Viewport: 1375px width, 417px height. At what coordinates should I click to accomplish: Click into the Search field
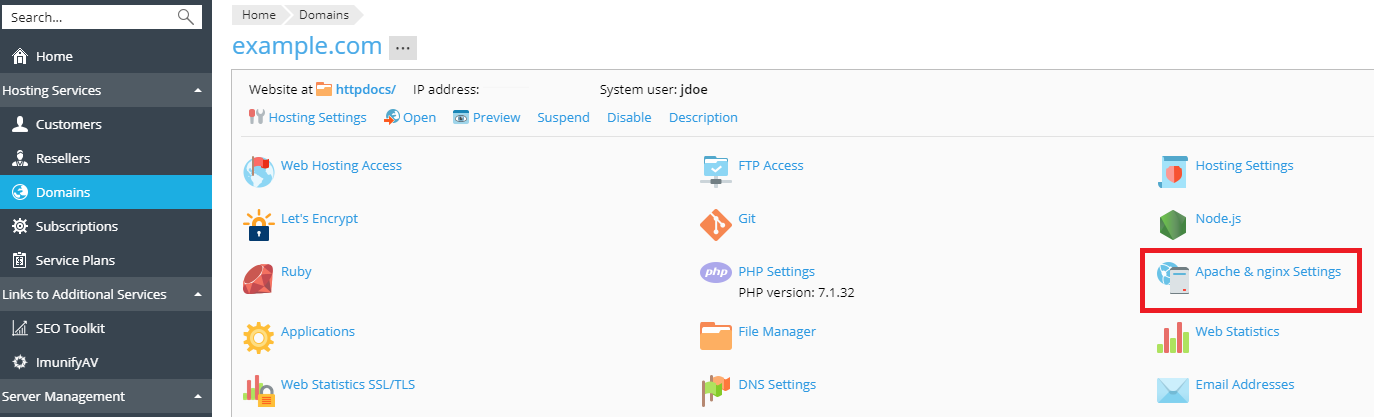point(90,17)
